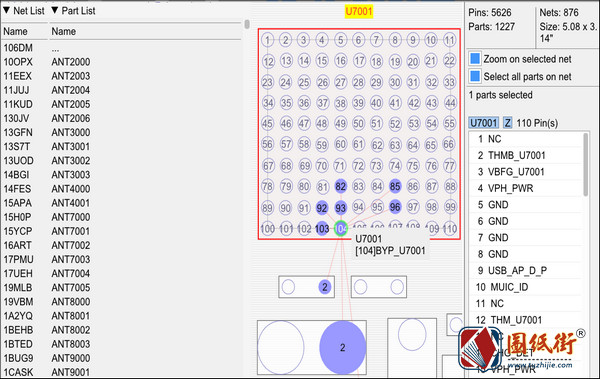Click the Z toggle next to U7001
This screenshot has width=600, height=379.
point(507,123)
